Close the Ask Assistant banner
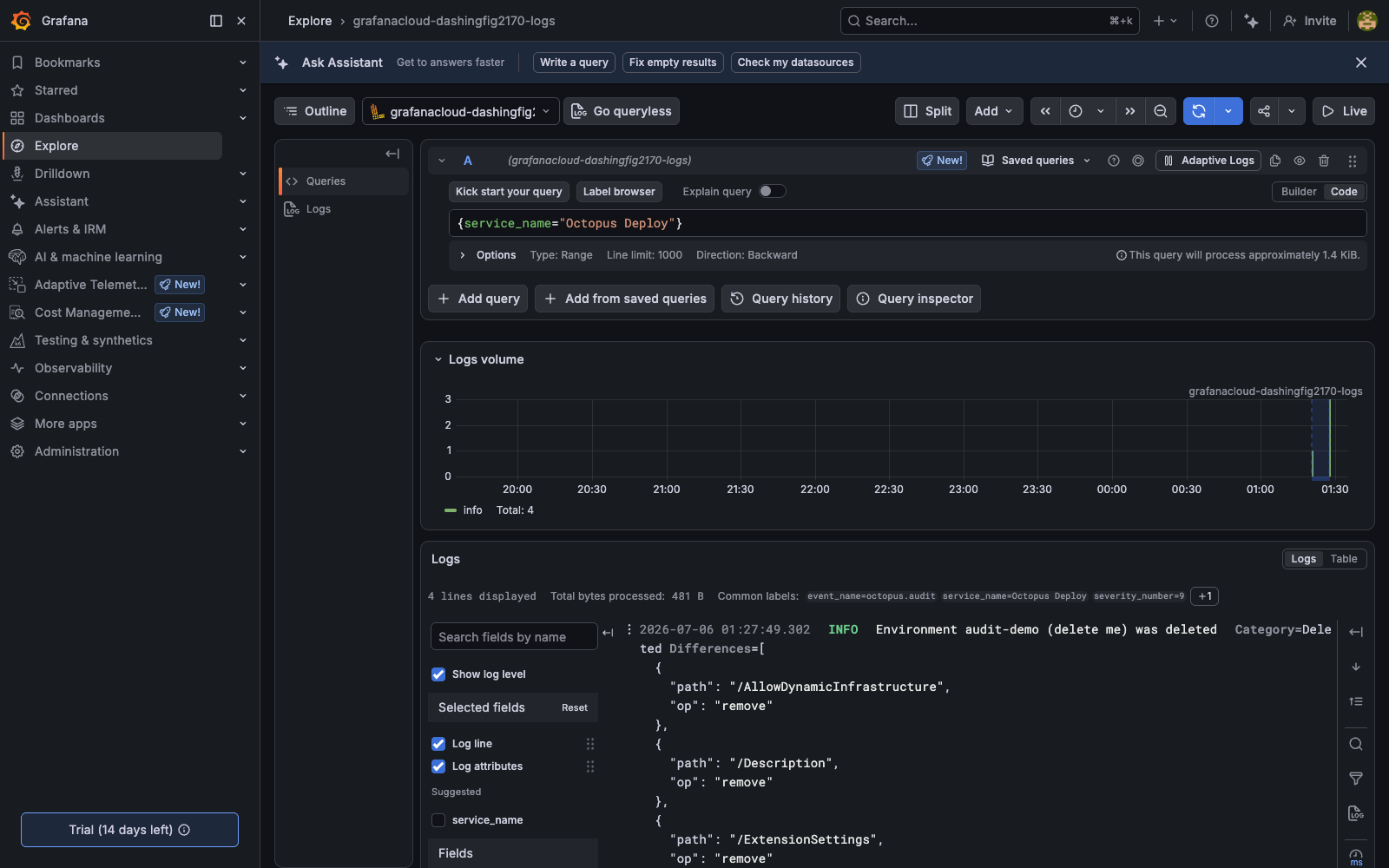The height and width of the screenshot is (868, 1389). tap(1361, 62)
